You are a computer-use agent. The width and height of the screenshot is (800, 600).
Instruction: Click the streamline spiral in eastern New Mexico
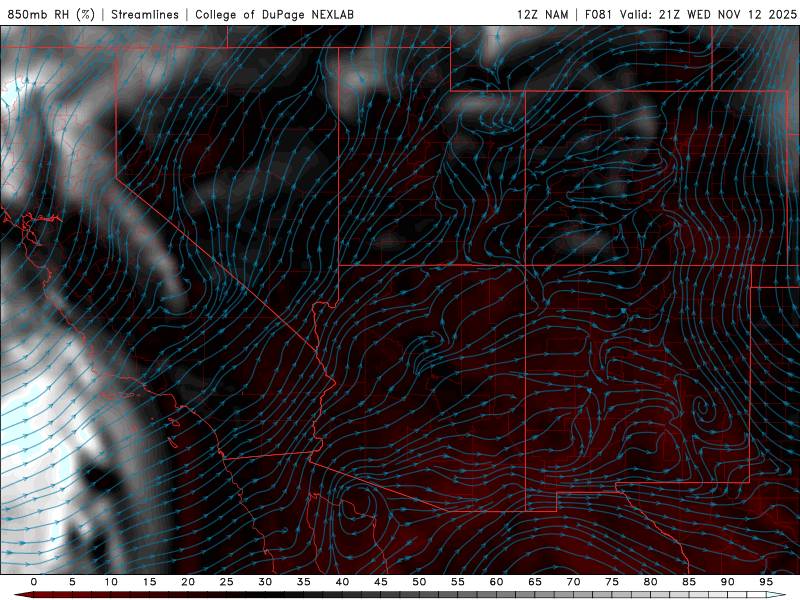tap(704, 408)
